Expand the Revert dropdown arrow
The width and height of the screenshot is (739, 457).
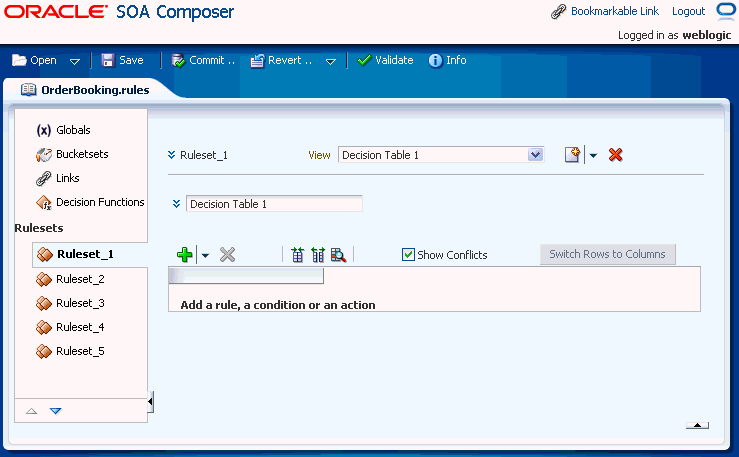(331, 61)
